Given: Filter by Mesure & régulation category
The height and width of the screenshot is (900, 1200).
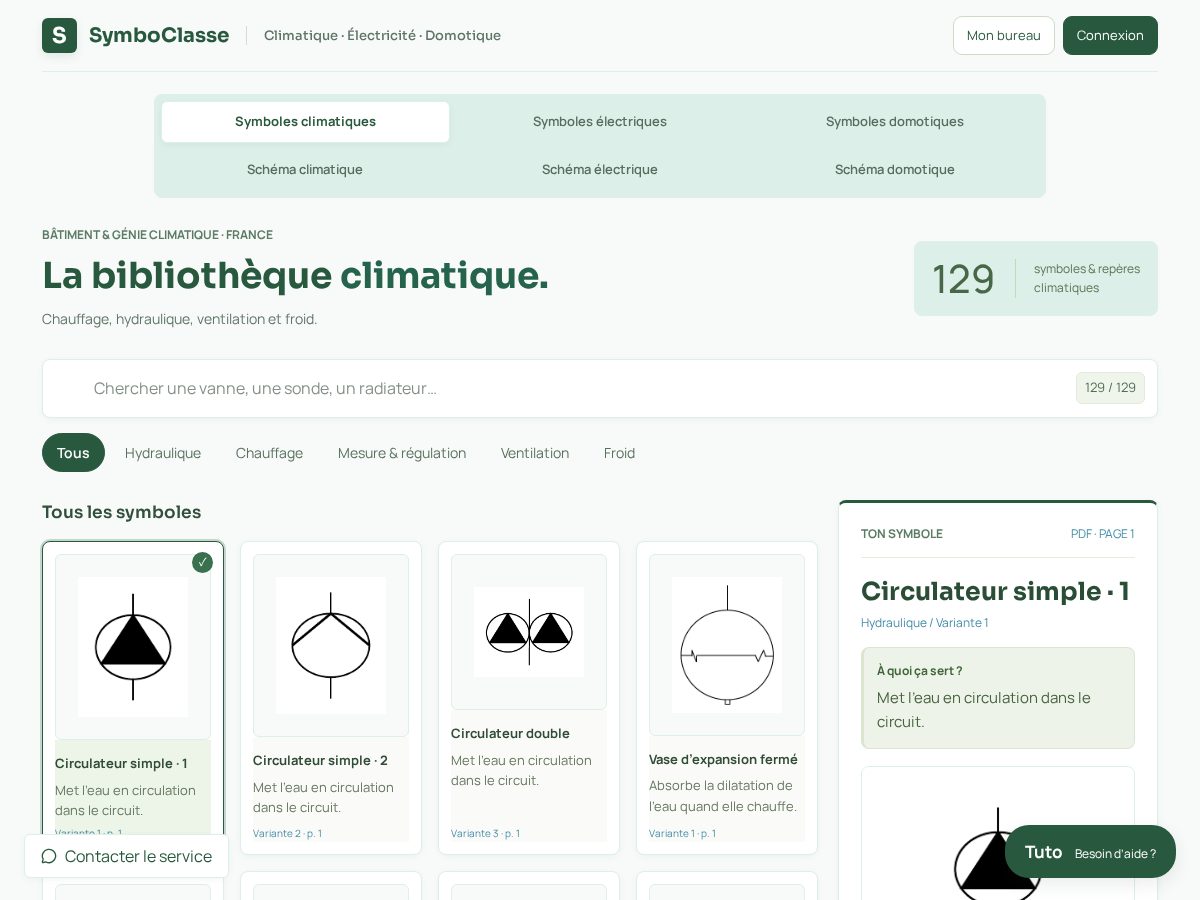Looking at the screenshot, I should (x=402, y=453).
